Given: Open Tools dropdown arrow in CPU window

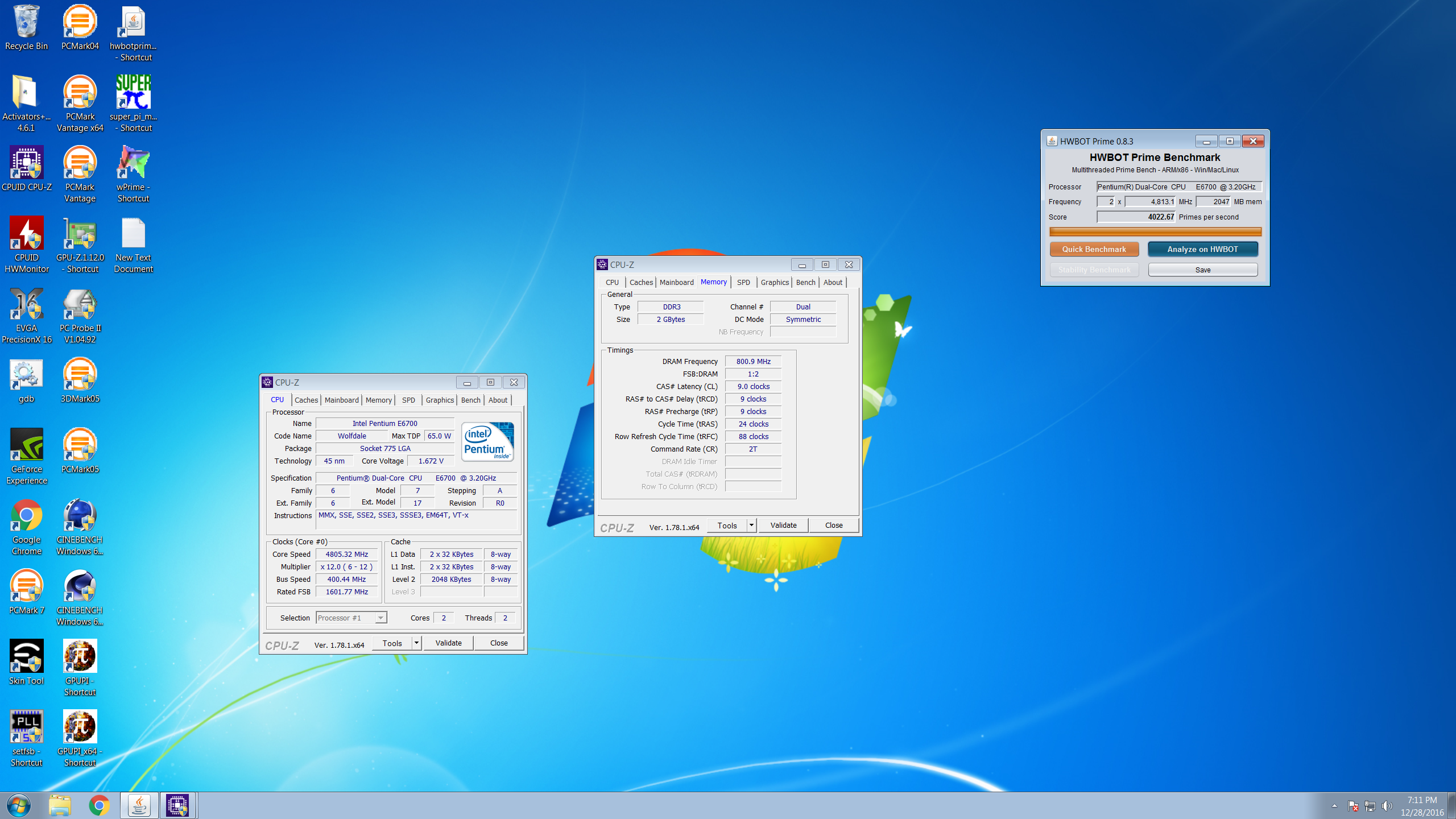Looking at the screenshot, I should [x=416, y=643].
